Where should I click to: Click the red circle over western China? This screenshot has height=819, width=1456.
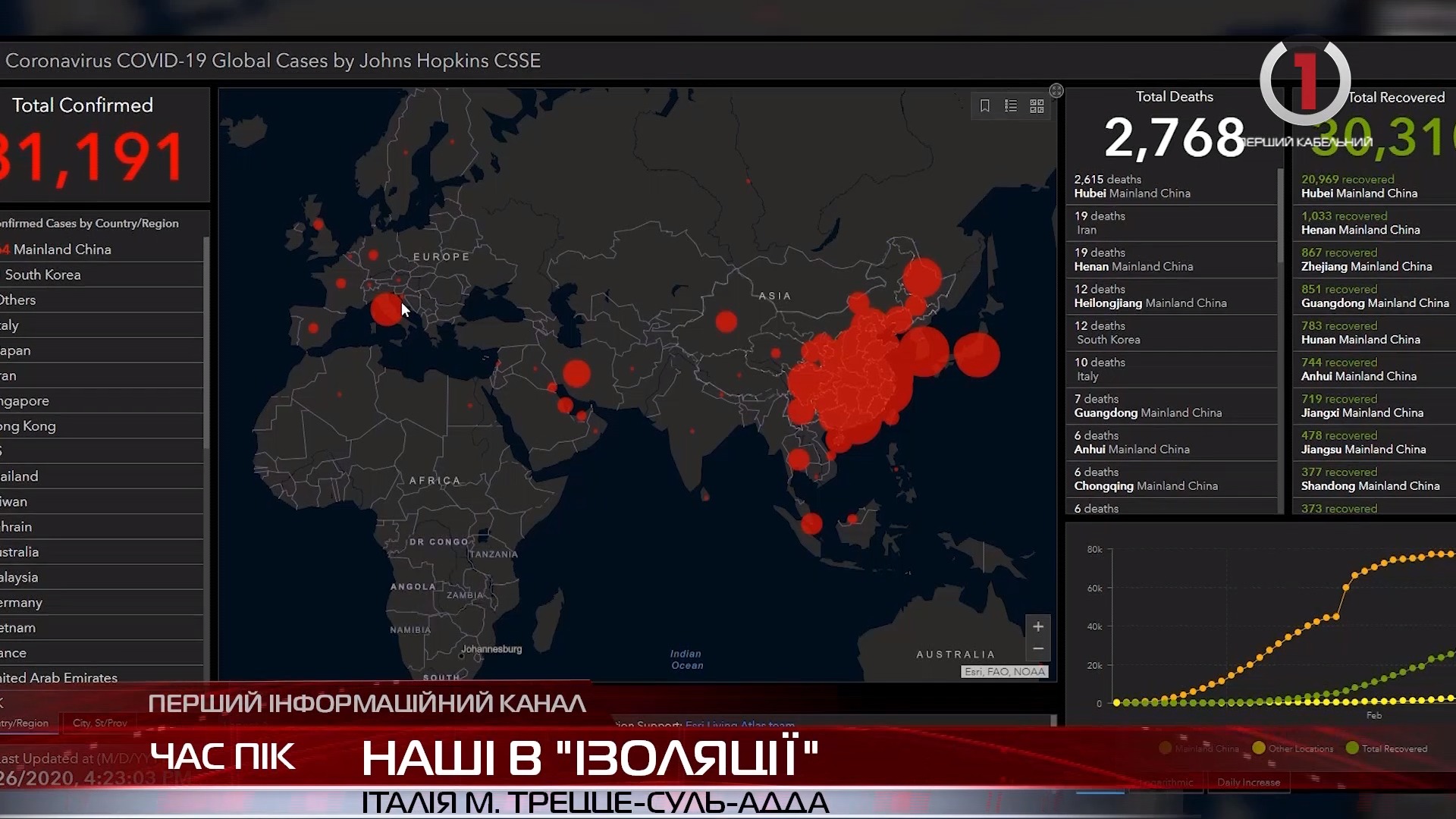tap(726, 322)
